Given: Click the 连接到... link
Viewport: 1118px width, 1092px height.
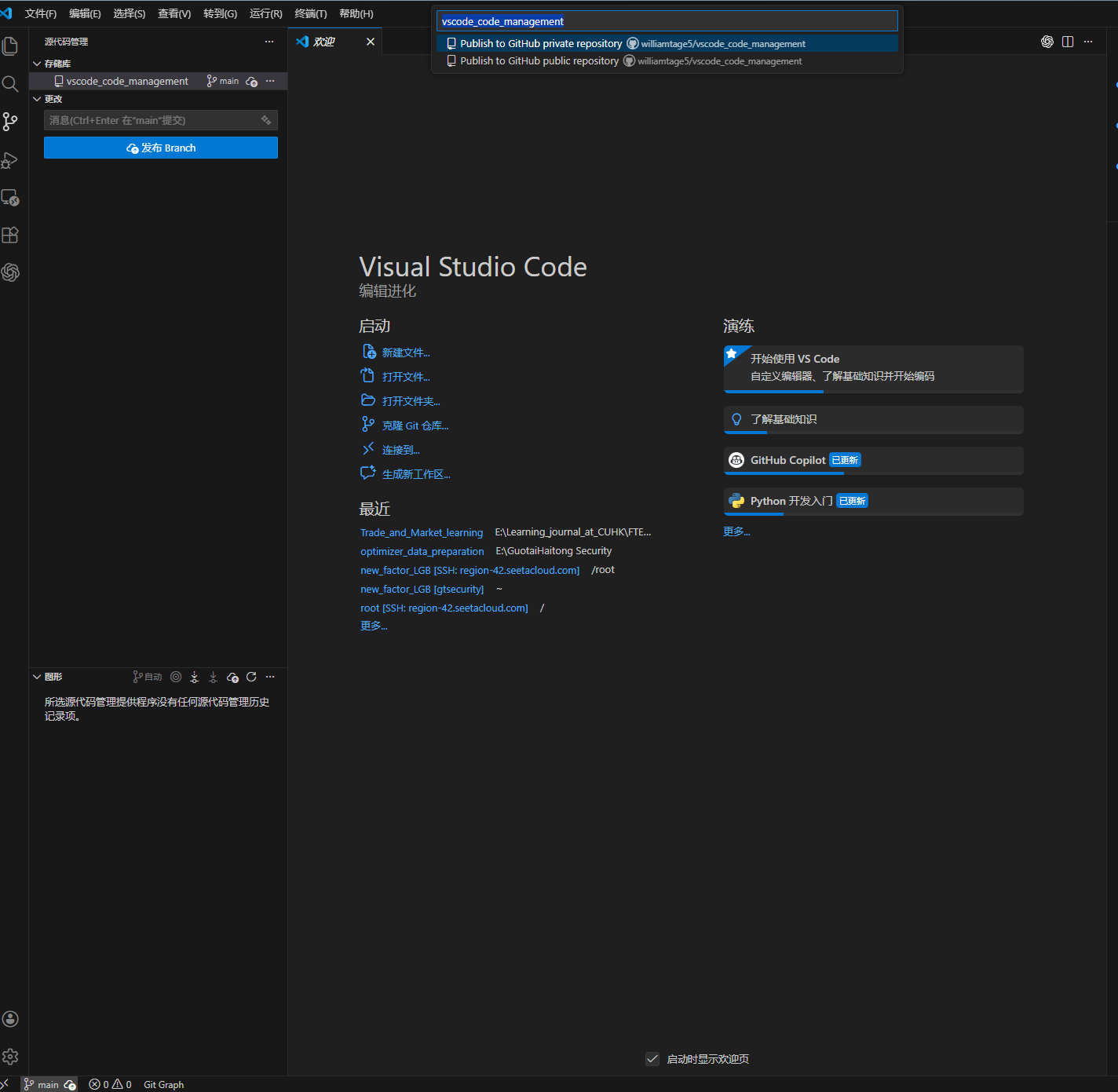Looking at the screenshot, I should tap(401, 450).
